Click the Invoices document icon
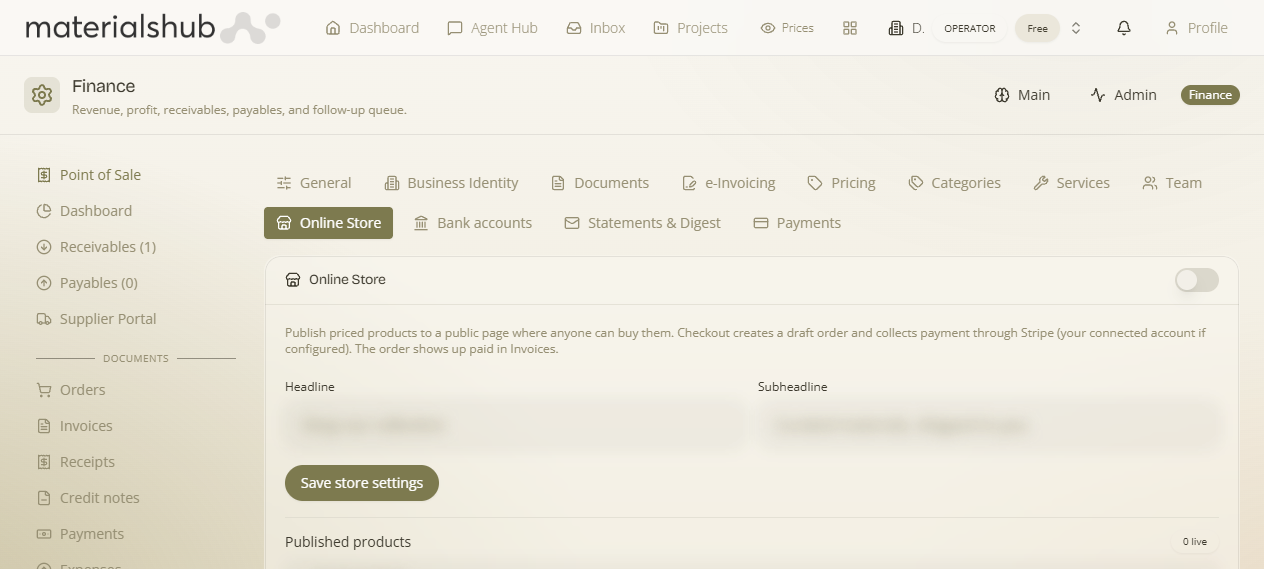This screenshot has width=1264, height=569. click(x=44, y=426)
